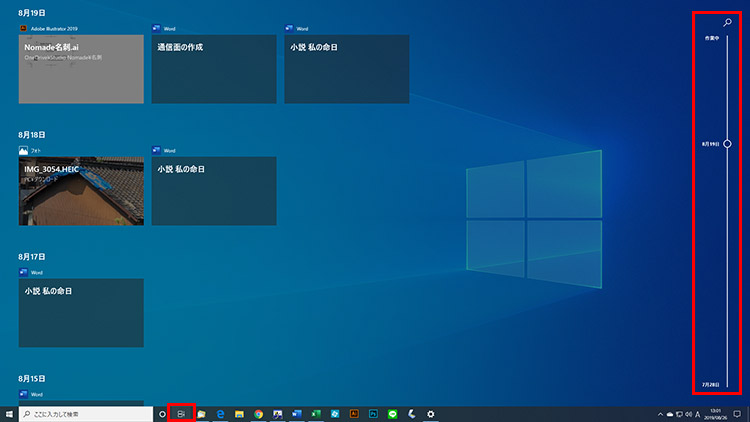750x422 pixels.
Task: Open the Windows Start menu
Action: click(9, 413)
